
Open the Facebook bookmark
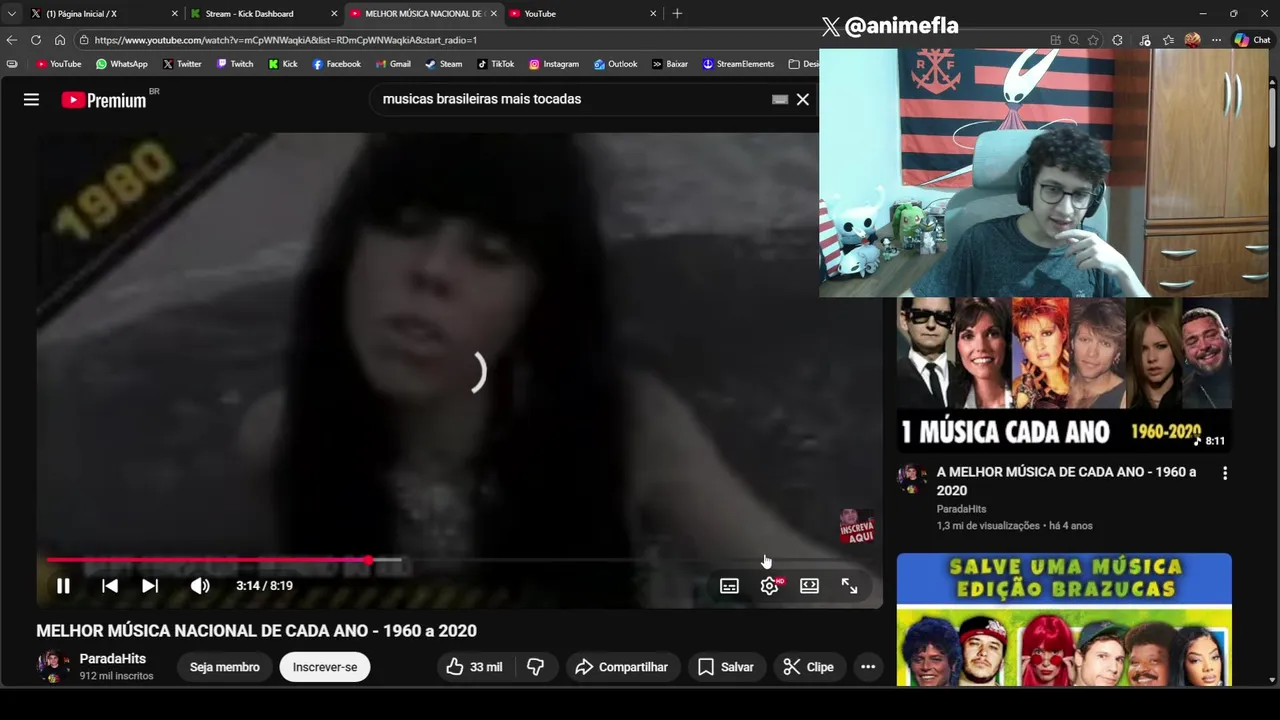pyautogui.click(x=336, y=64)
